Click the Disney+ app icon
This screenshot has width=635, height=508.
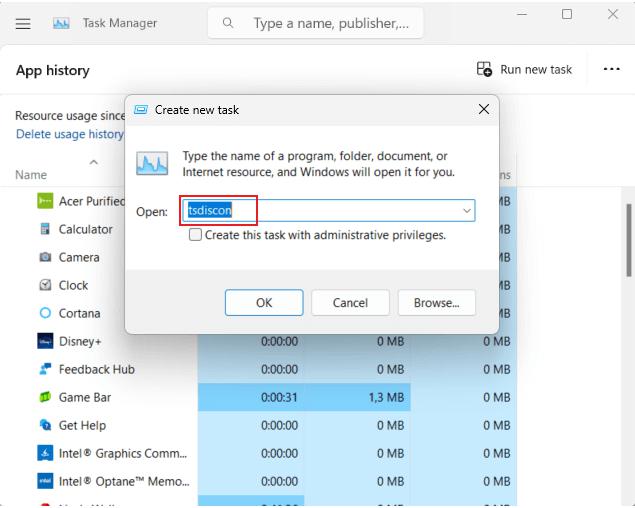point(45,341)
